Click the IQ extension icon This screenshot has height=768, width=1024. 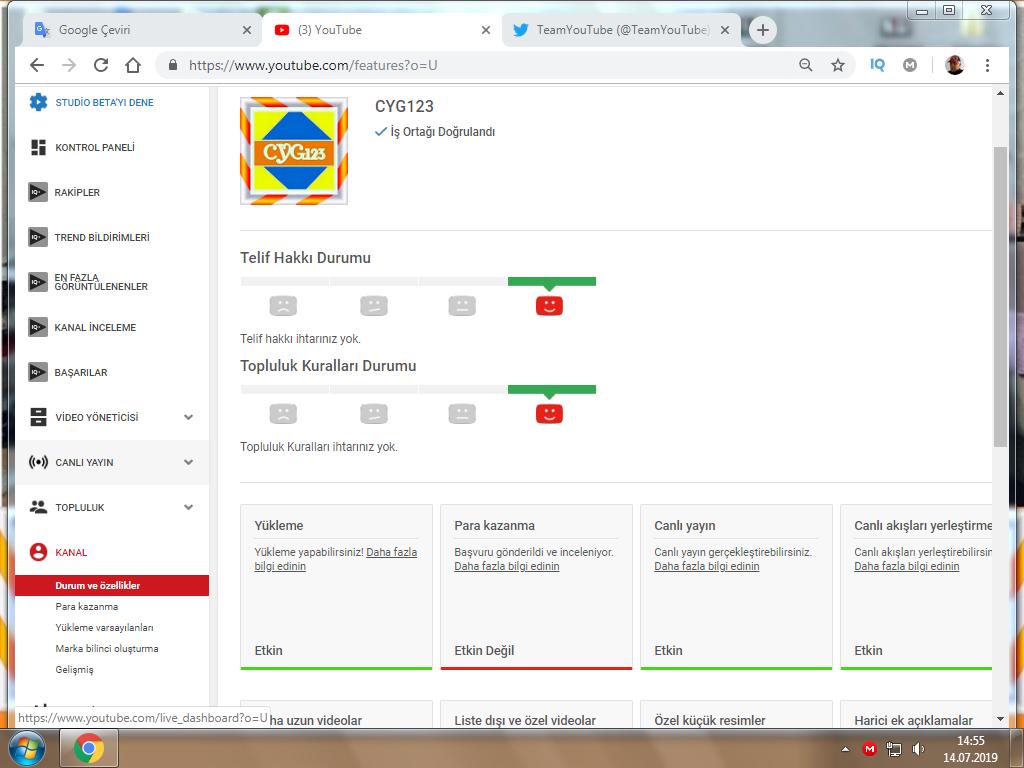pos(877,65)
